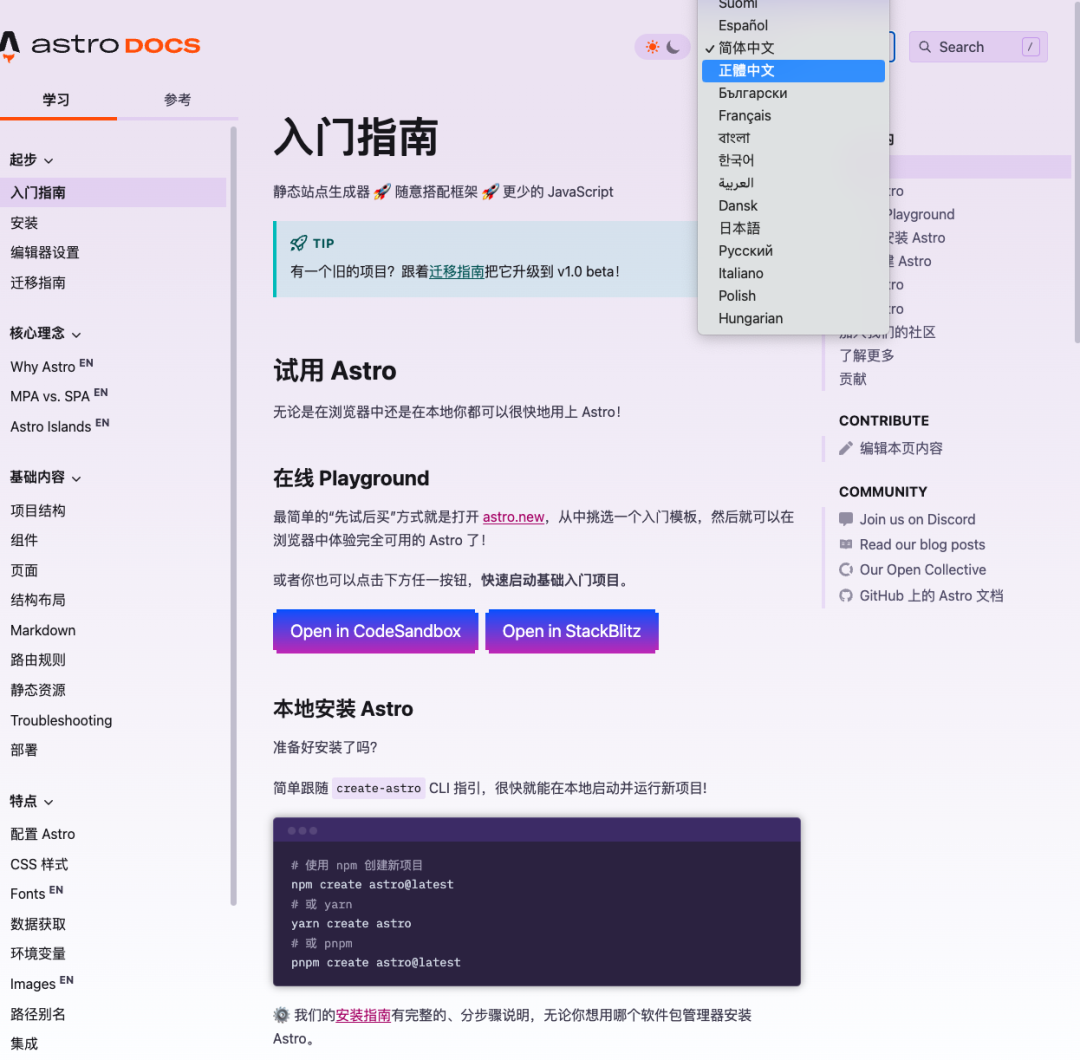
Task: Click the pencil edit-page icon
Action: 846,448
